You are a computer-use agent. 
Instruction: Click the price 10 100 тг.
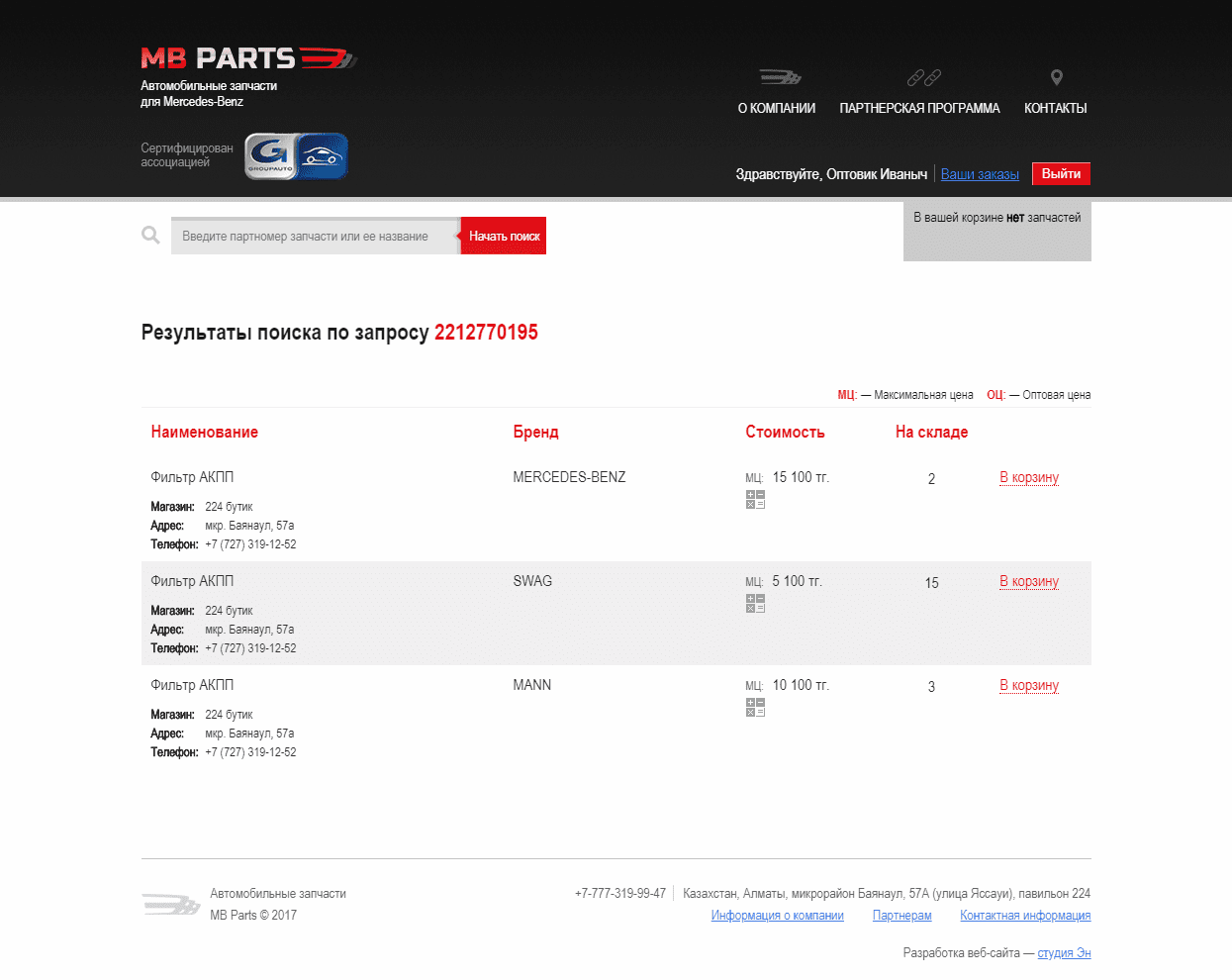click(x=801, y=685)
